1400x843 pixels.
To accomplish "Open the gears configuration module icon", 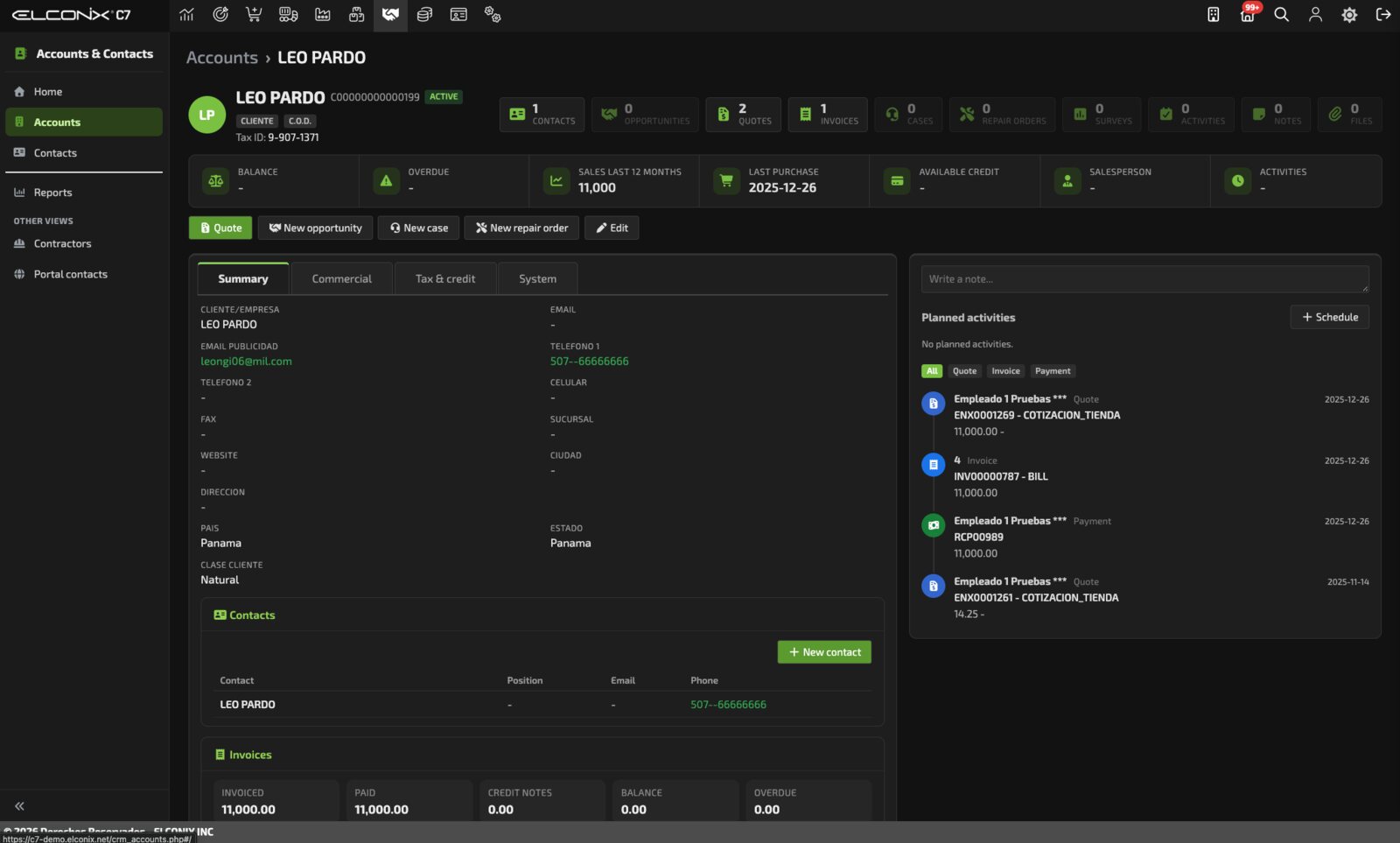I will pos(493,15).
